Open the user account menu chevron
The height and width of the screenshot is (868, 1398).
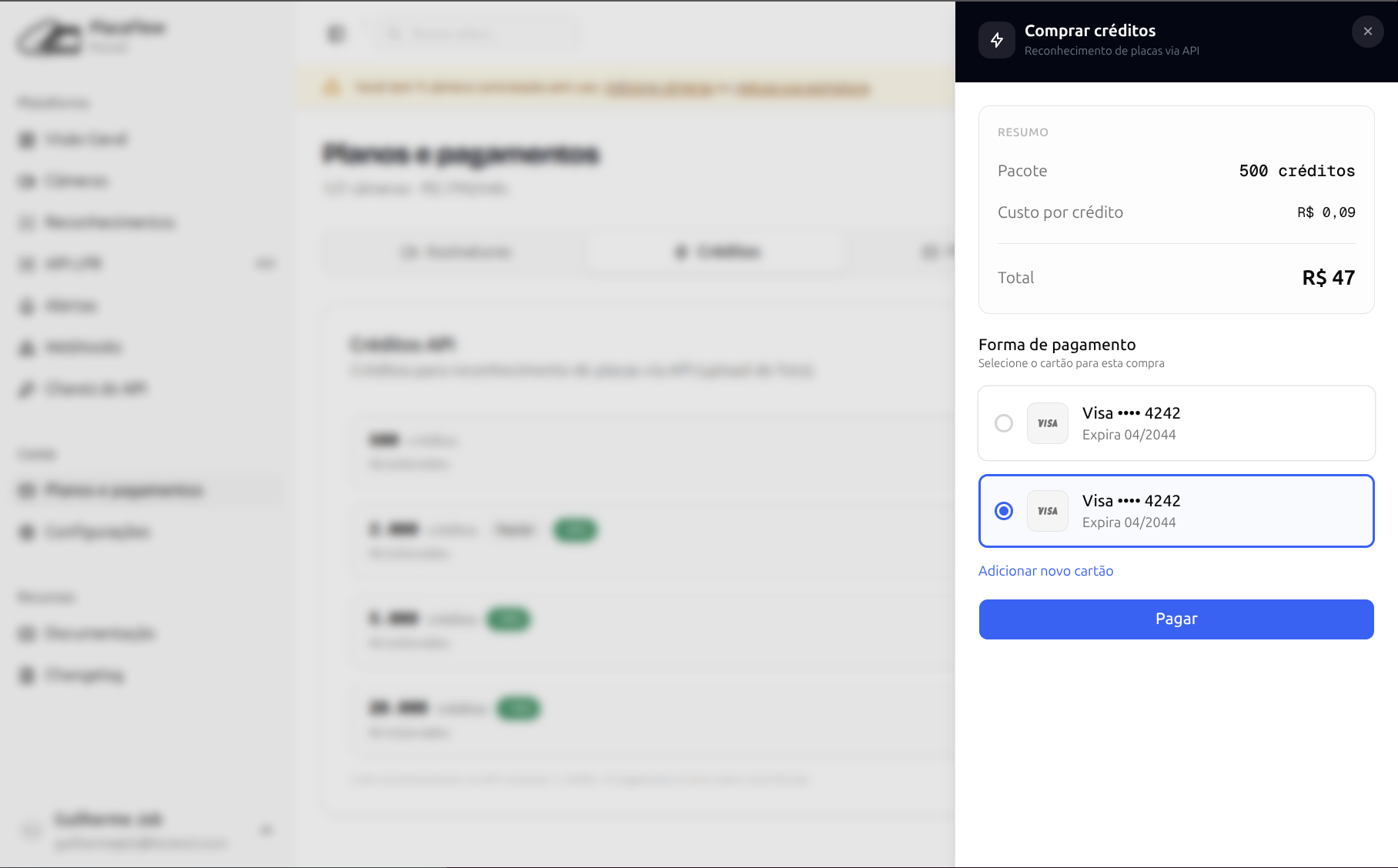tap(266, 830)
